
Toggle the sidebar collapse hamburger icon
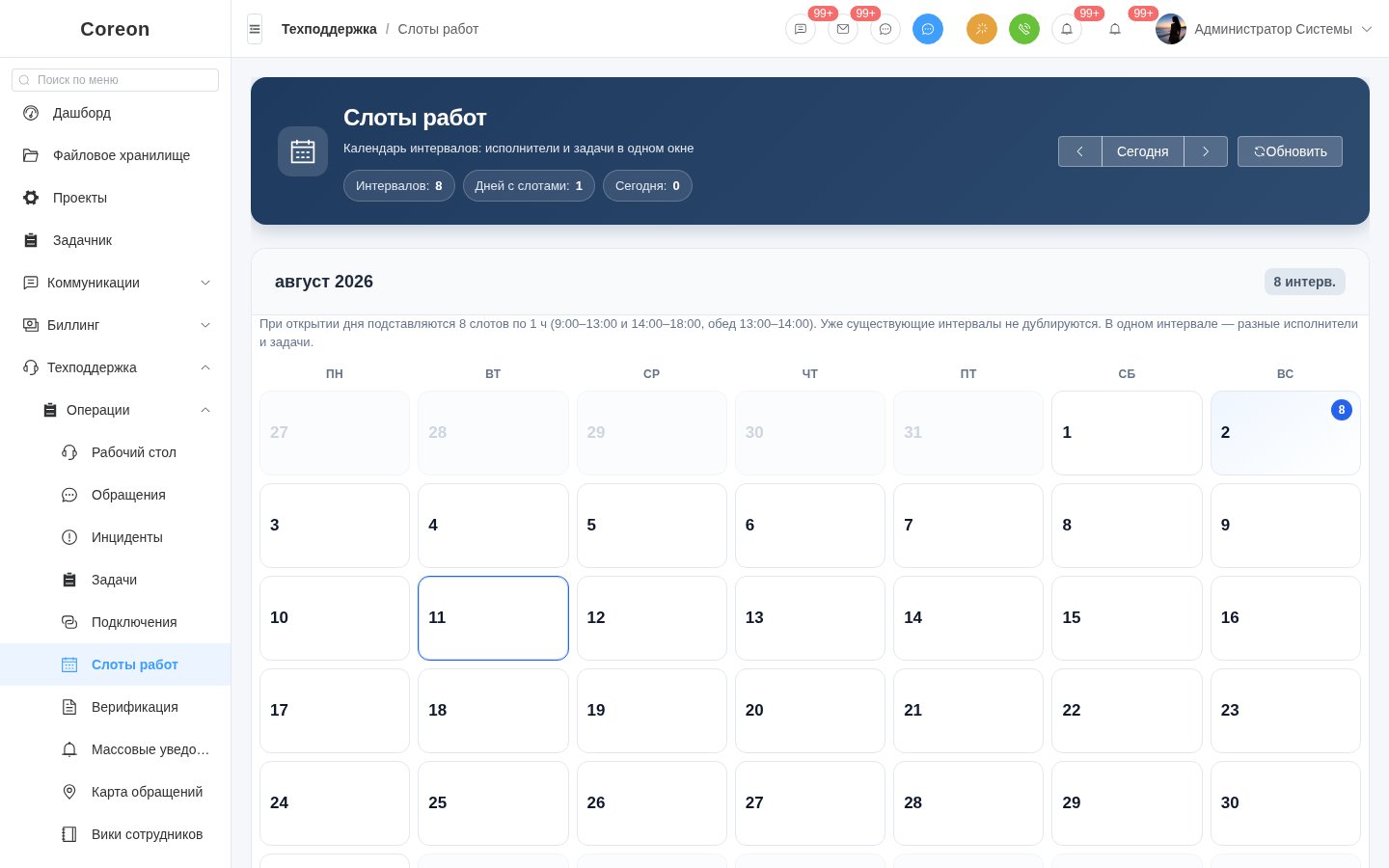point(255,29)
